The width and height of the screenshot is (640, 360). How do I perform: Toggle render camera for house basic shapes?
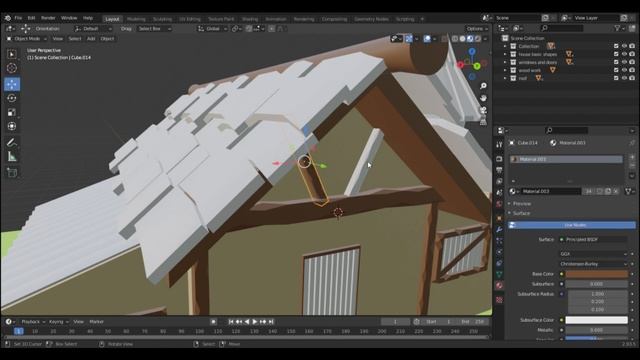pyautogui.click(x=632, y=54)
